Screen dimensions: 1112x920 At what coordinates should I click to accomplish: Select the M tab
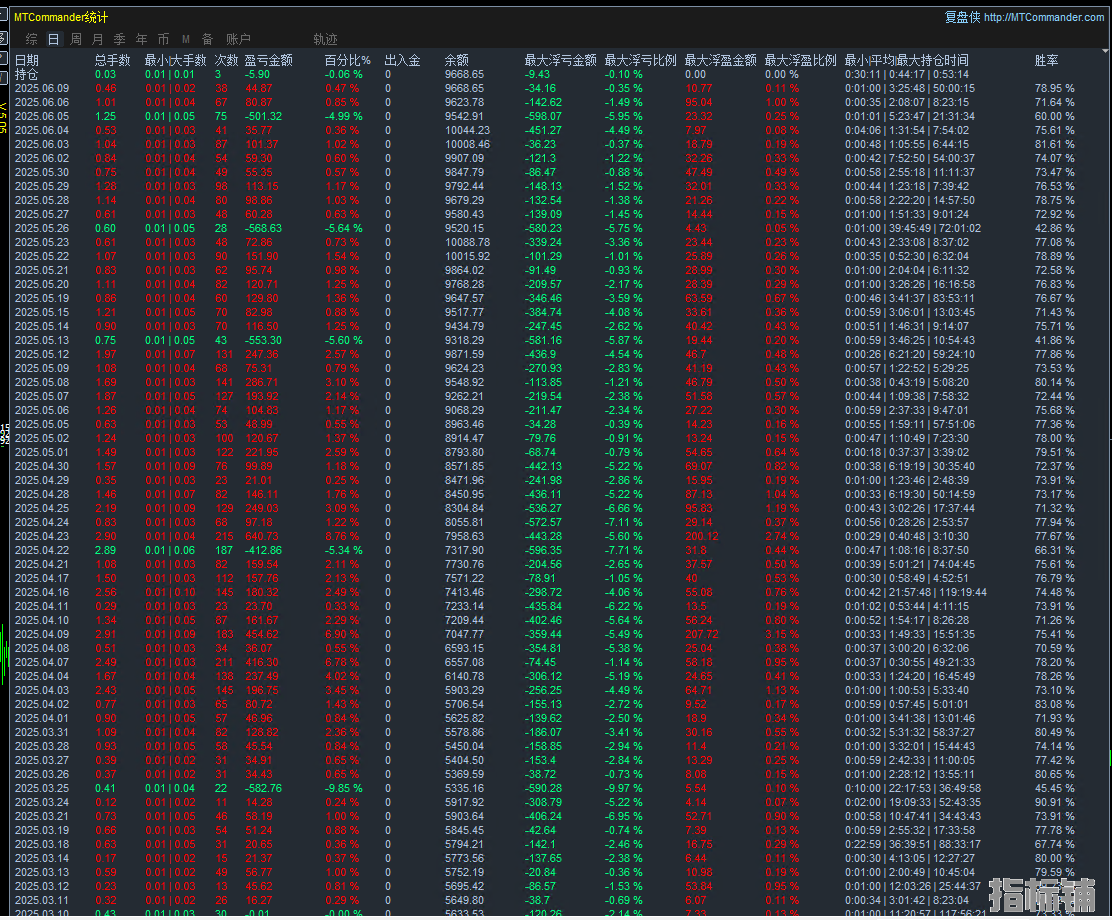pos(186,39)
